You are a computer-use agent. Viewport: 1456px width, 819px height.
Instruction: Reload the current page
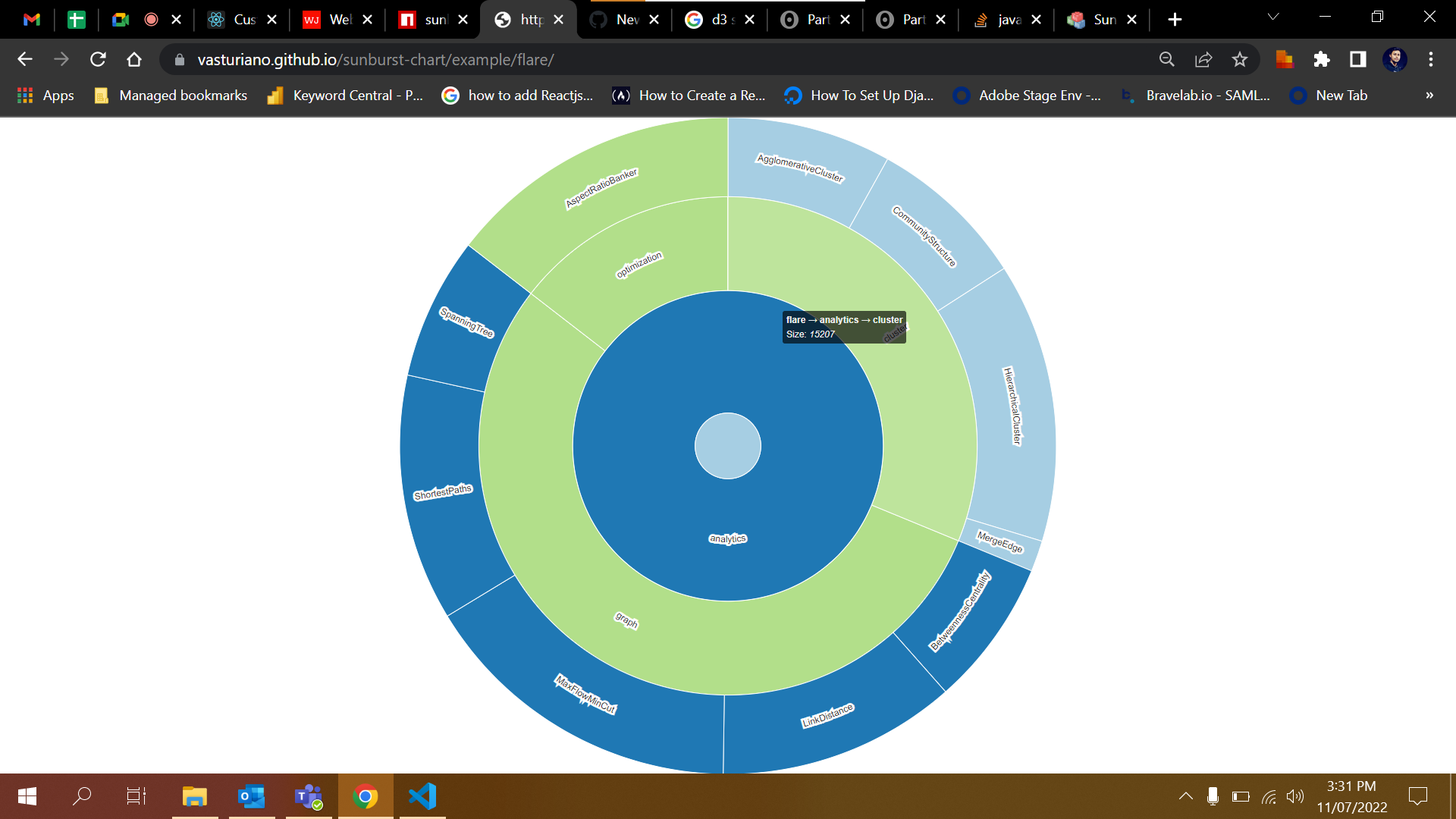98,59
